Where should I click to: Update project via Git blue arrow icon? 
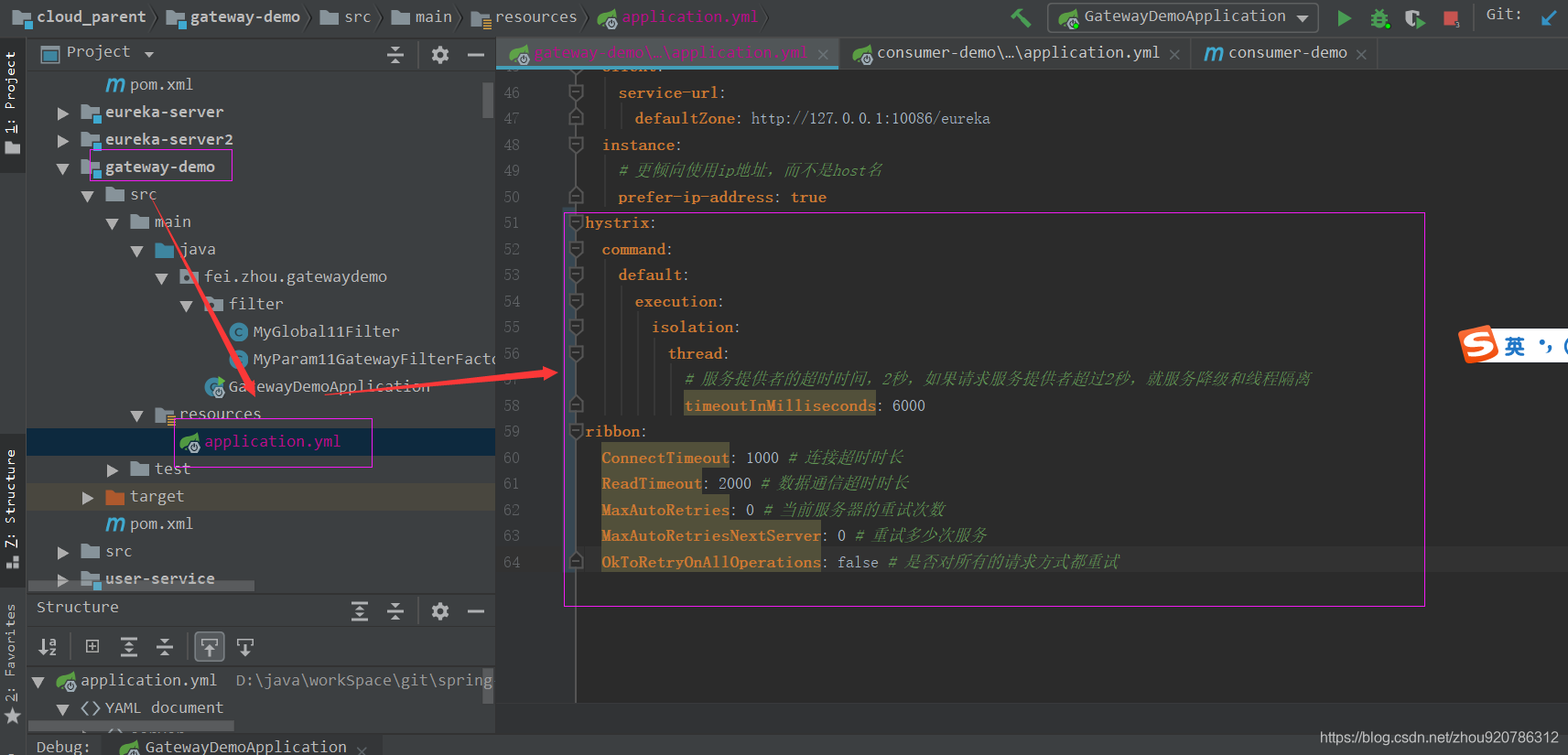[1549, 17]
